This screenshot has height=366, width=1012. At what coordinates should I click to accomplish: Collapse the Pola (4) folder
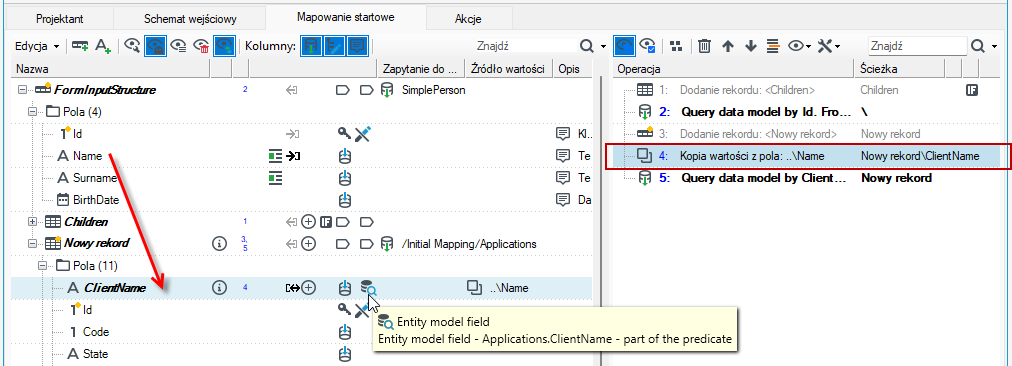click(34, 112)
